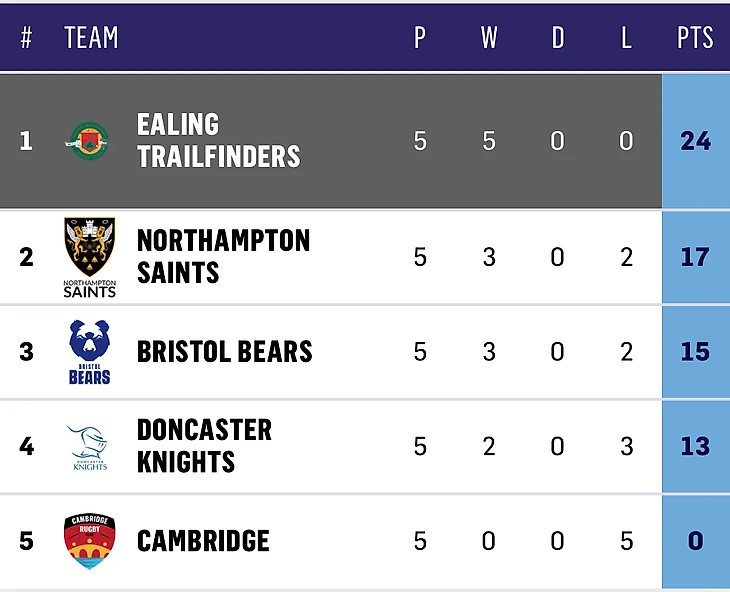730x592 pixels.
Task: Click Cambridge's 0 points cell
Action: [x=695, y=541]
